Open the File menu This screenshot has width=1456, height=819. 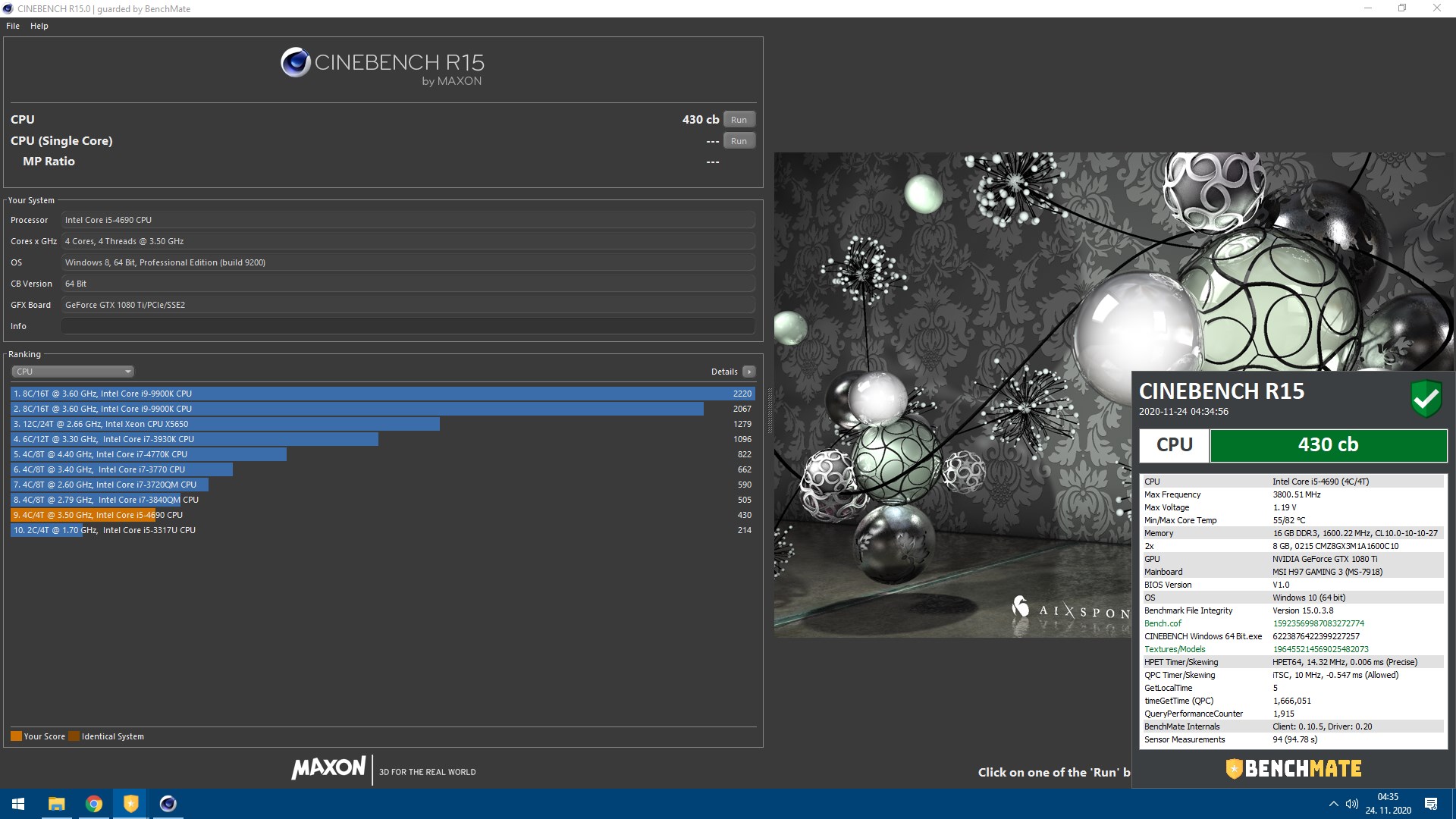coord(13,26)
